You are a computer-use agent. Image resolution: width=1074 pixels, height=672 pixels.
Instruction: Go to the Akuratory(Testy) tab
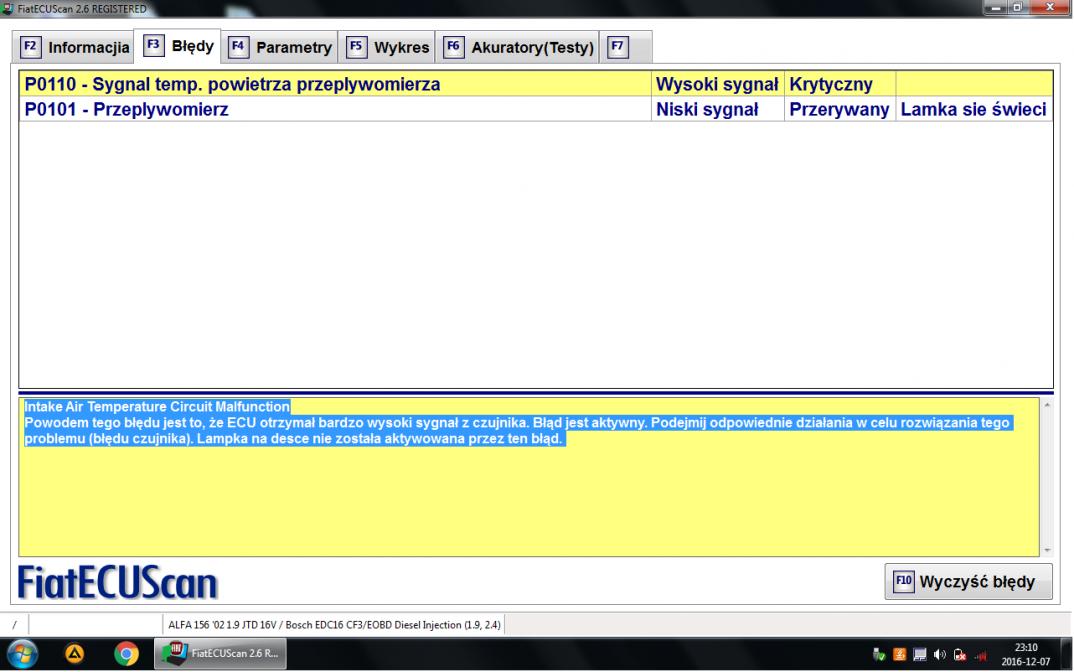[x=518, y=47]
